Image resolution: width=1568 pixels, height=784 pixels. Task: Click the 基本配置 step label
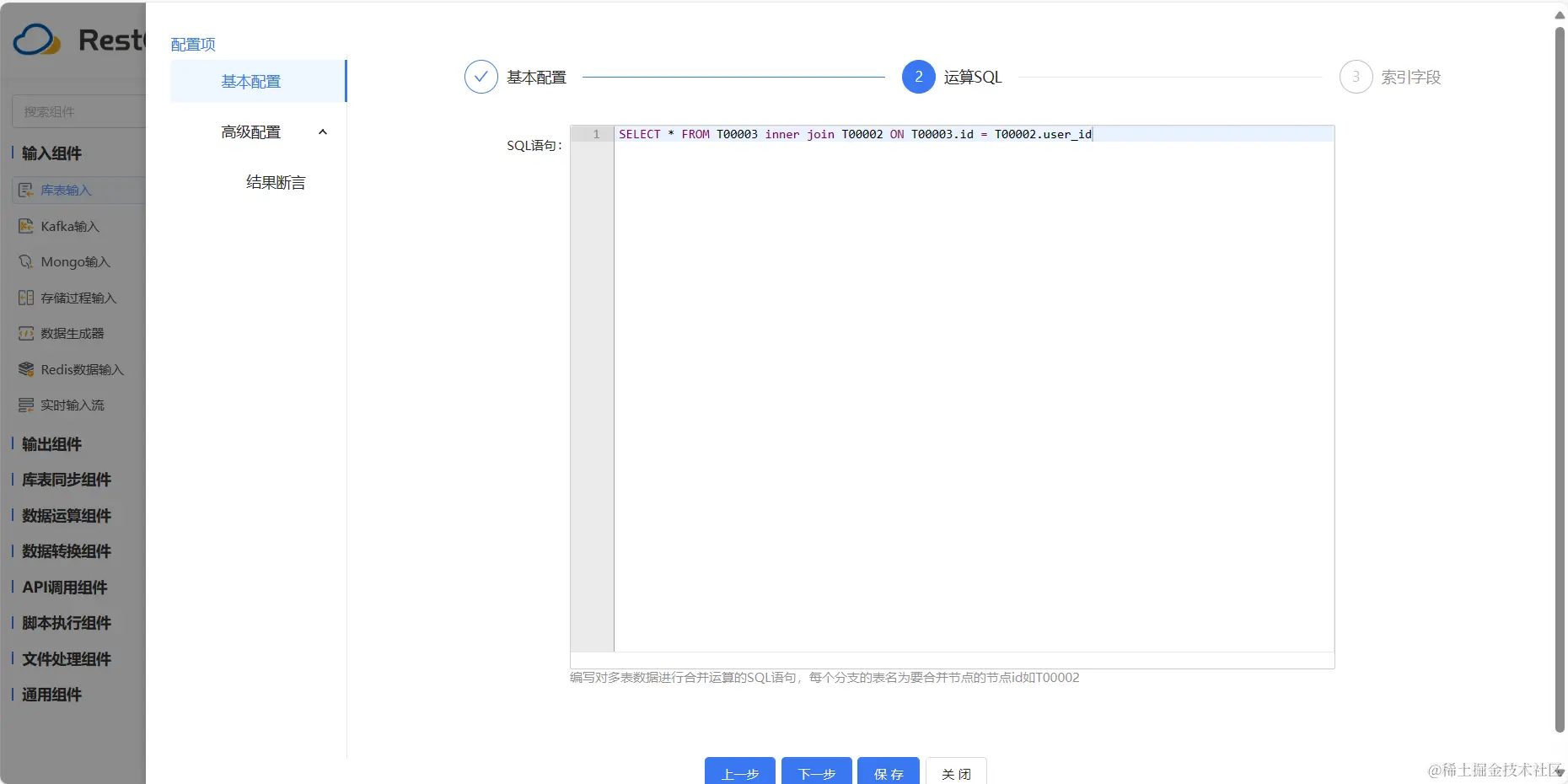point(536,78)
